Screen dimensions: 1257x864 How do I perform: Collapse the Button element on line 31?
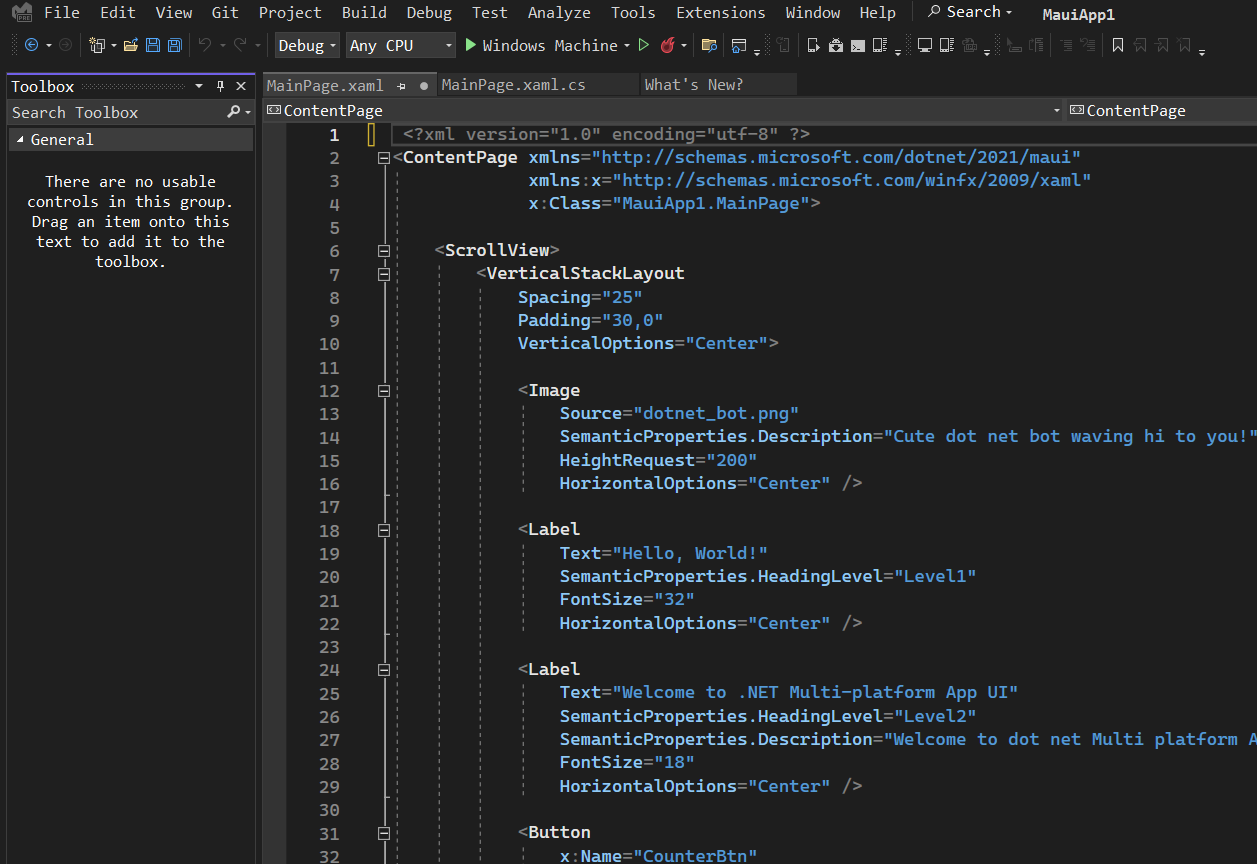pos(383,833)
